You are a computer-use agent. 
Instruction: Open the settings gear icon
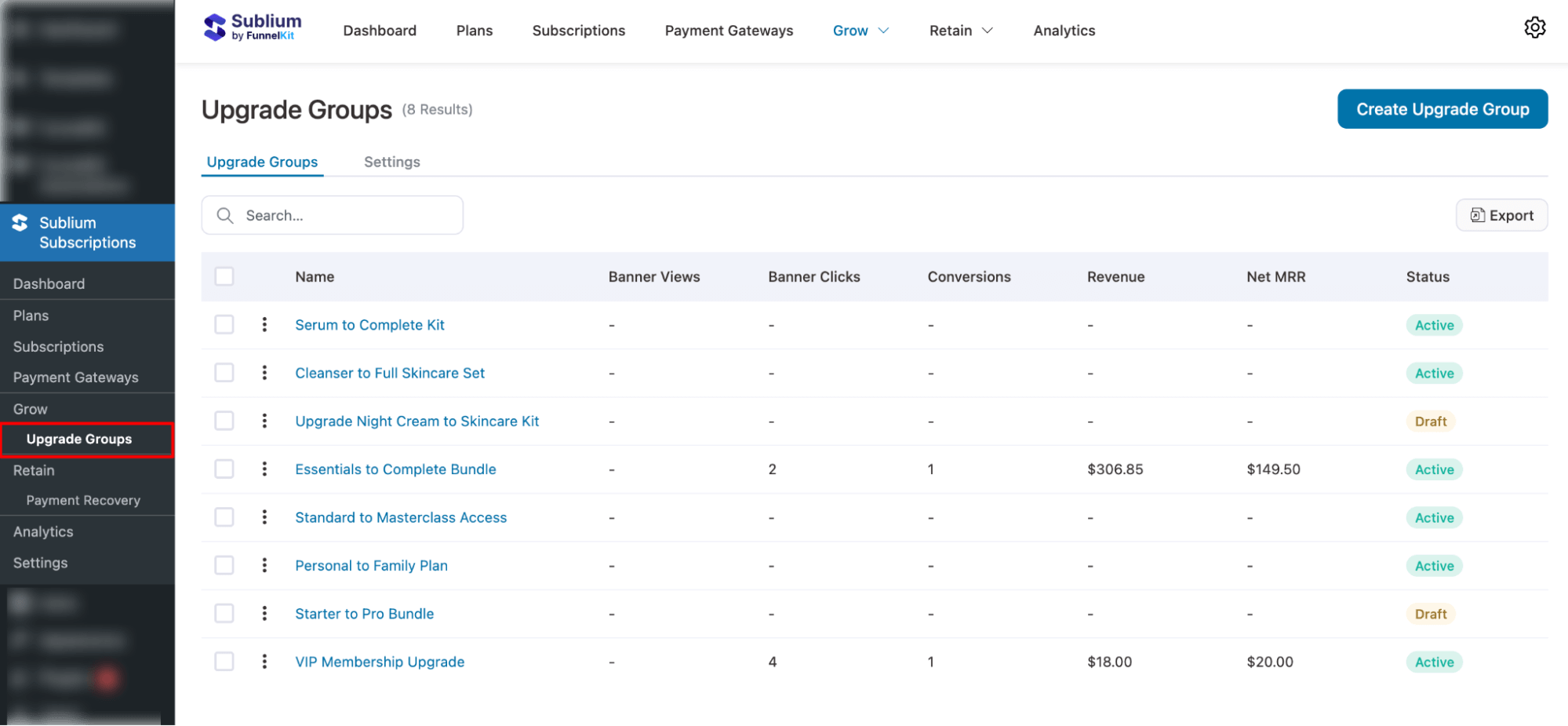[1535, 27]
